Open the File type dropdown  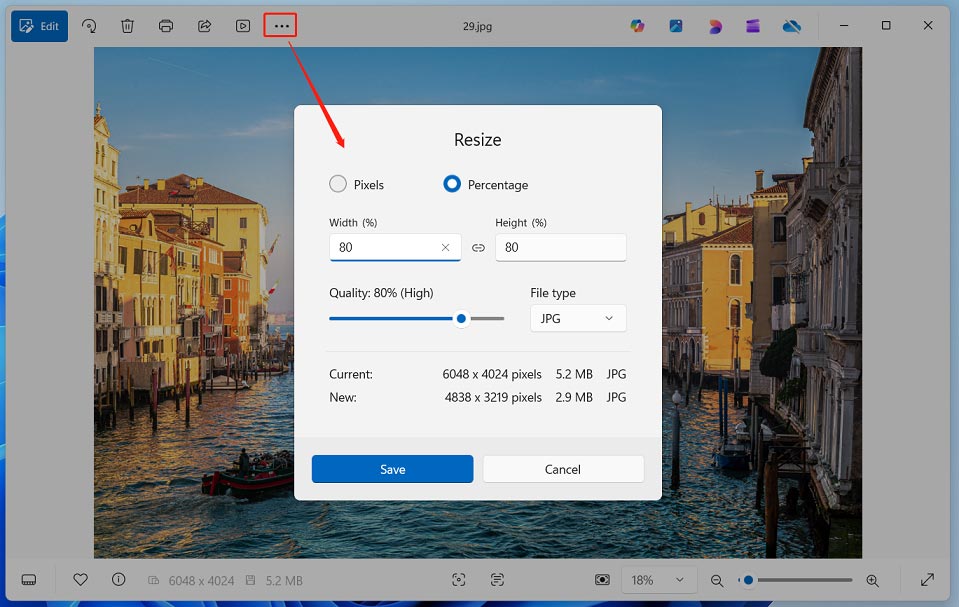577,318
